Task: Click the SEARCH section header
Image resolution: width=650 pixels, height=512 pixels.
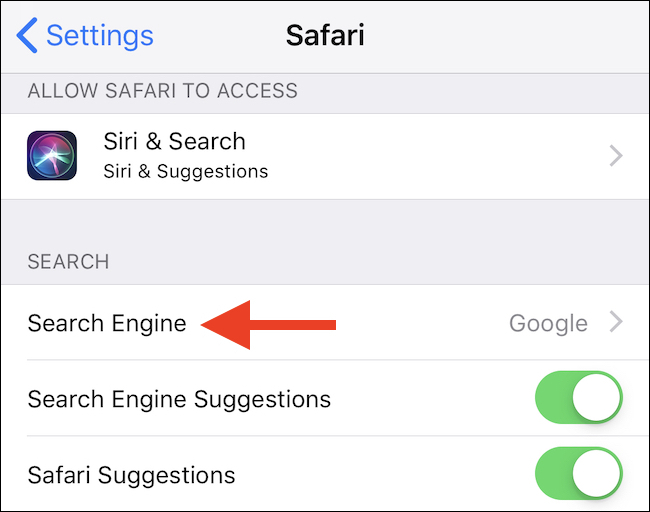Action: pos(68,262)
